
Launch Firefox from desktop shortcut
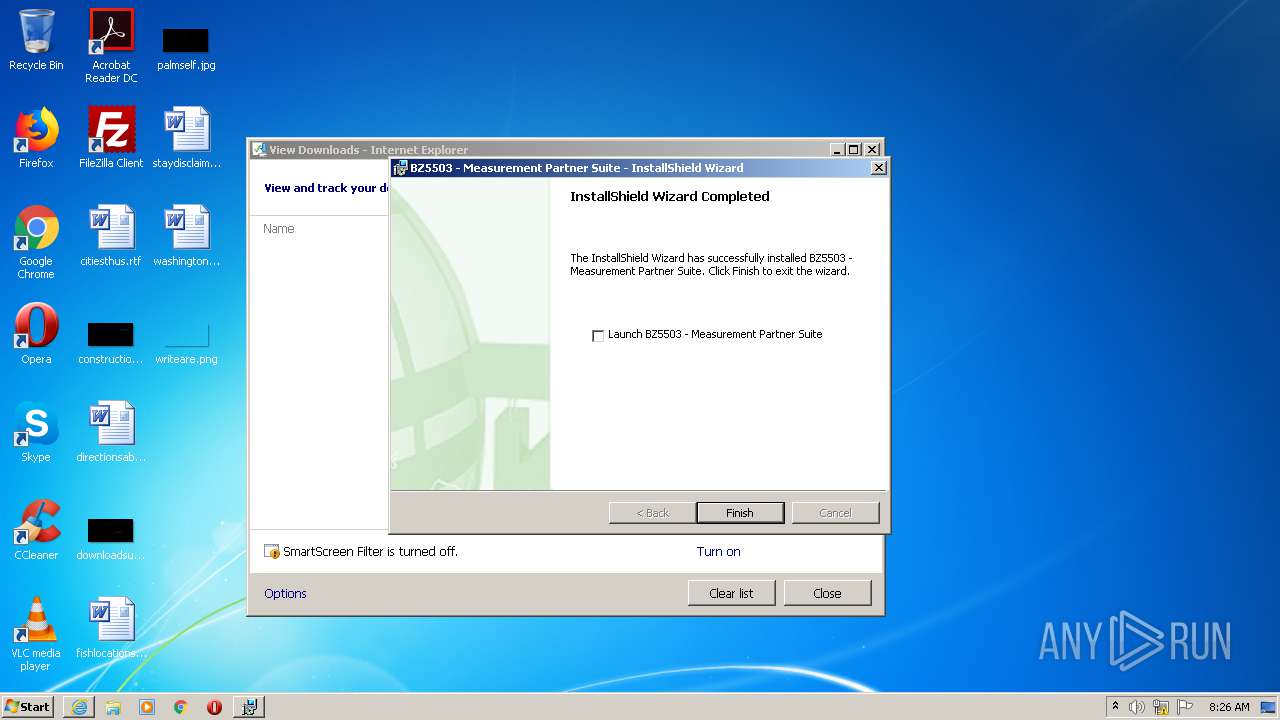36,138
